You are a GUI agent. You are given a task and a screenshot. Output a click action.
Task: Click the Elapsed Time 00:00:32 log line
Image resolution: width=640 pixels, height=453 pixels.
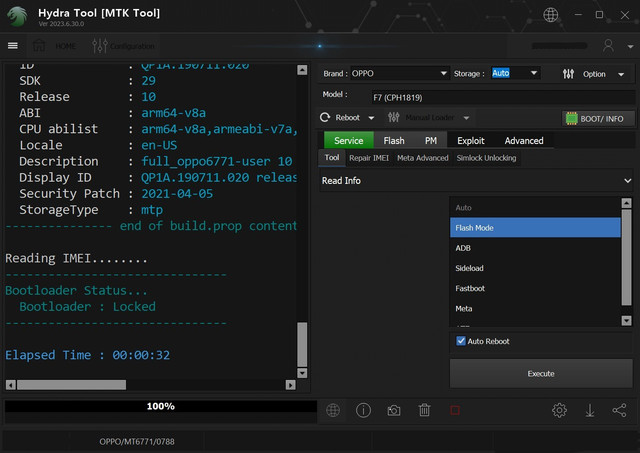pos(87,355)
